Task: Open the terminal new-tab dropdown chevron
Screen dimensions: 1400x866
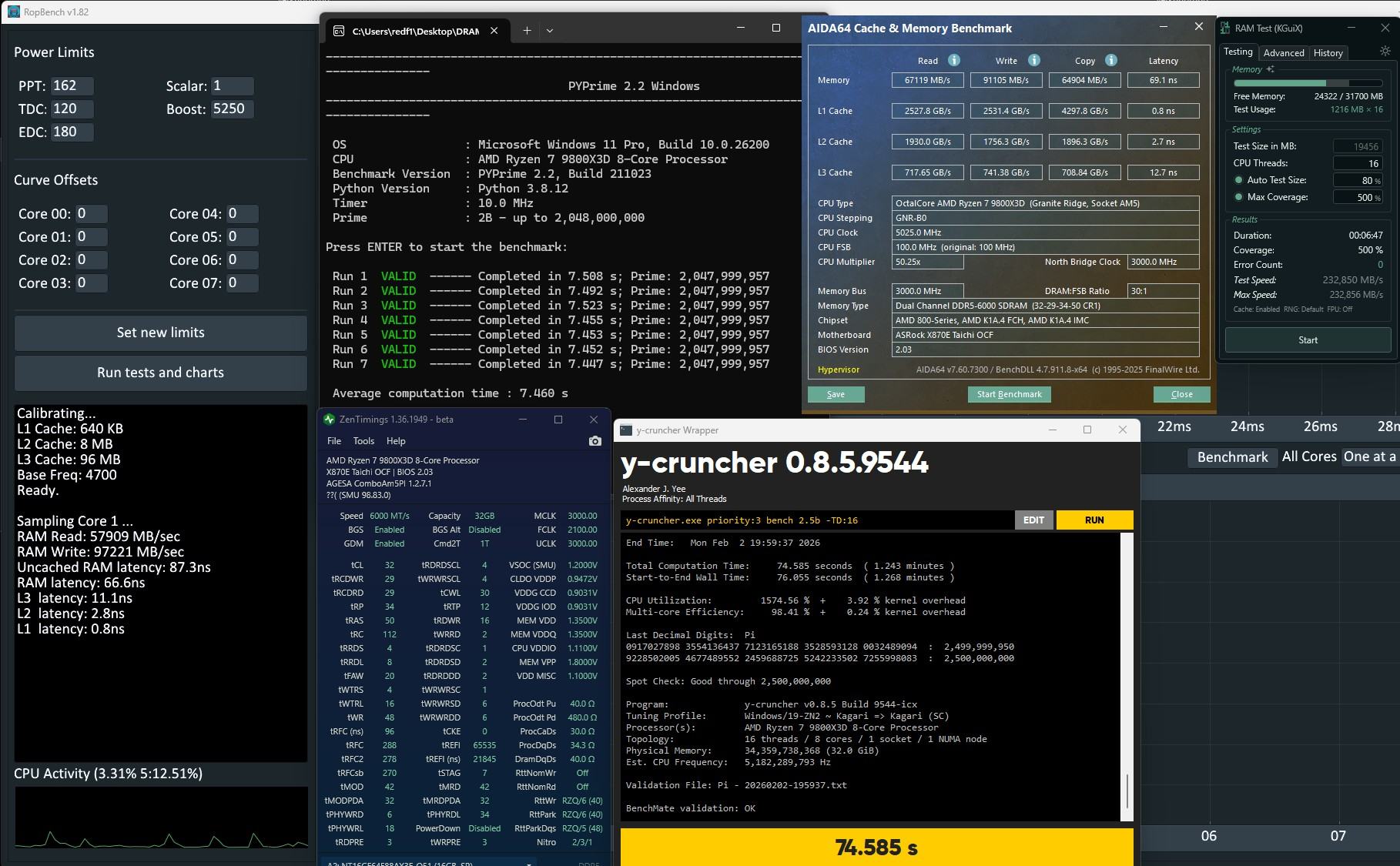Action: click(x=550, y=31)
